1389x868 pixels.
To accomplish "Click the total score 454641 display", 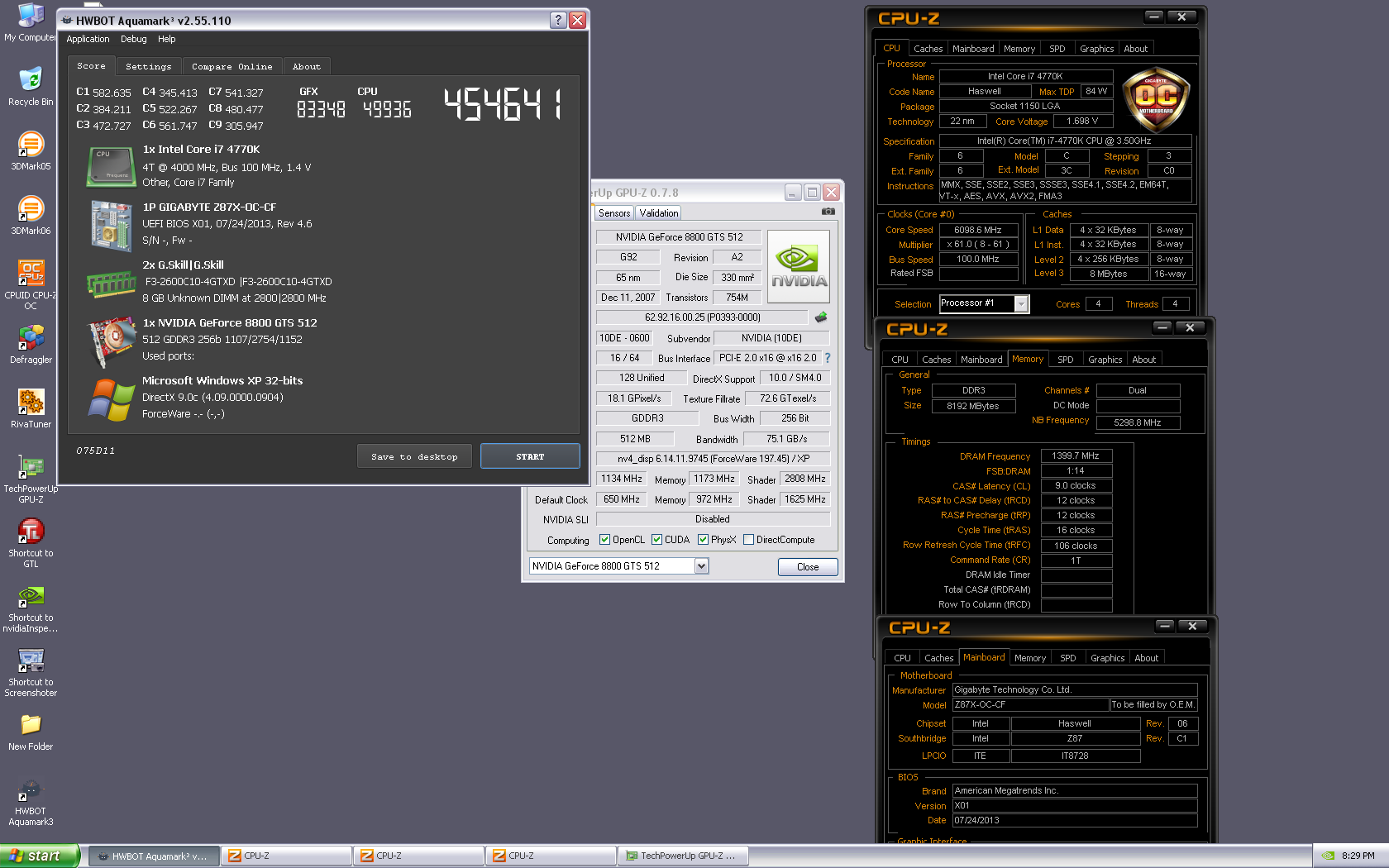I will coord(502,104).
